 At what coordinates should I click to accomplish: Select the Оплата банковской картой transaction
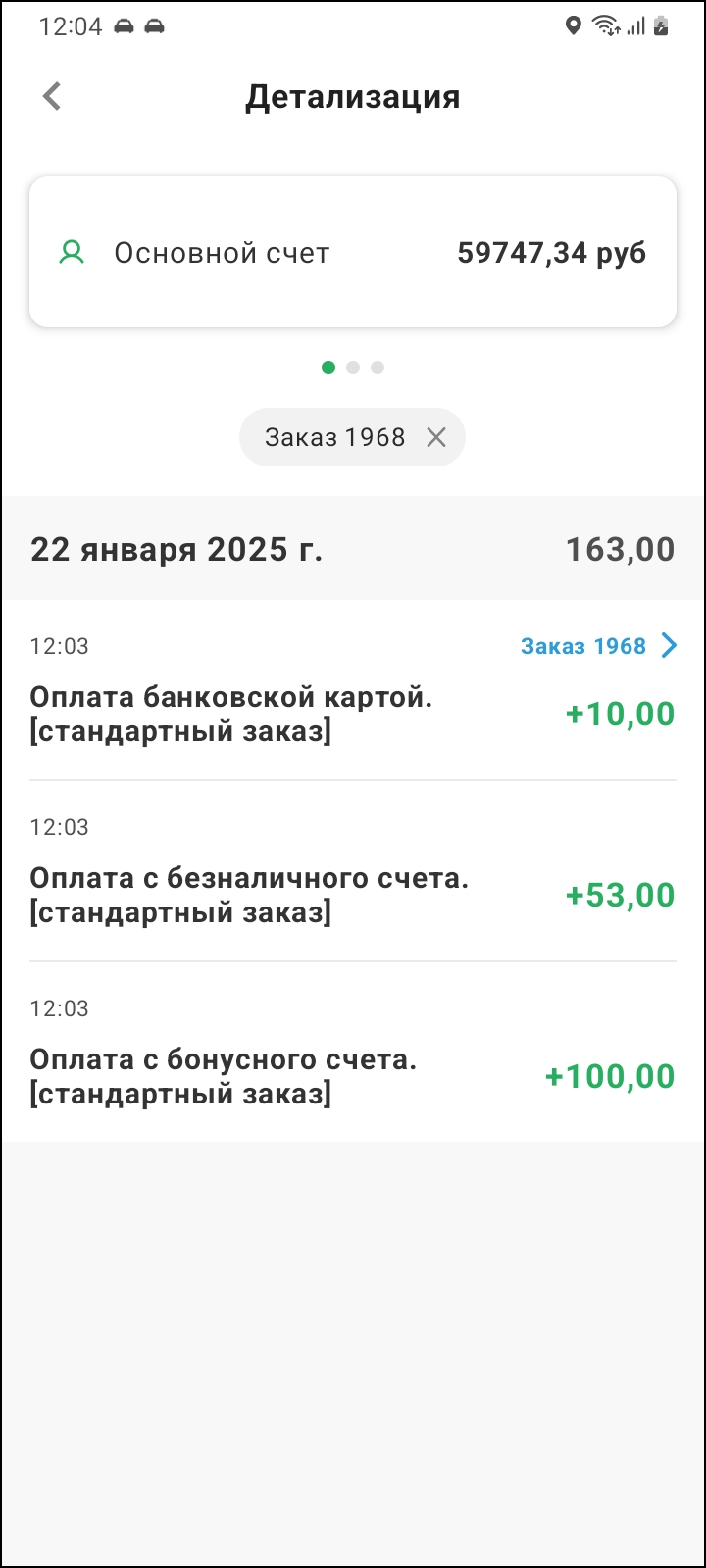231,713
